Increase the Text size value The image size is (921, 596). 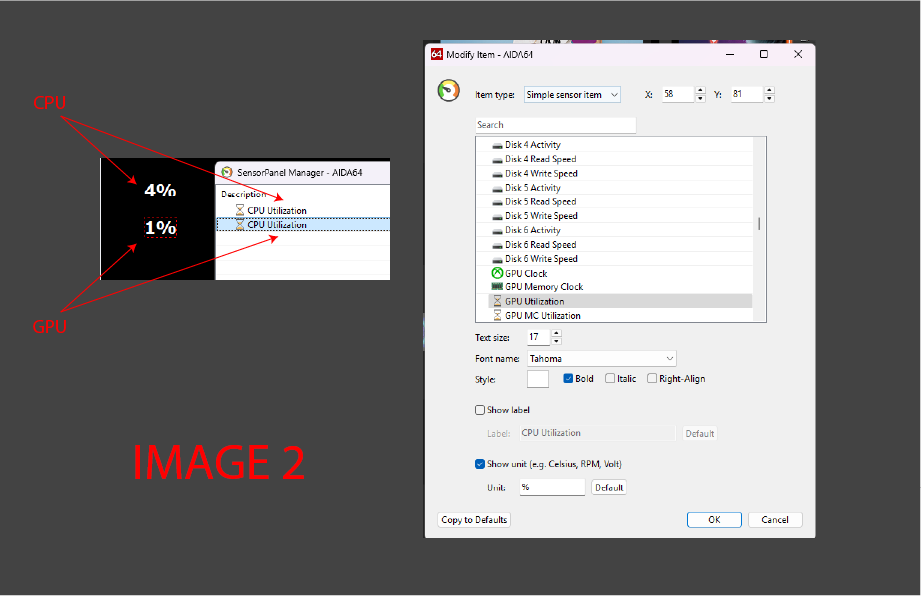[x=556, y=334]
